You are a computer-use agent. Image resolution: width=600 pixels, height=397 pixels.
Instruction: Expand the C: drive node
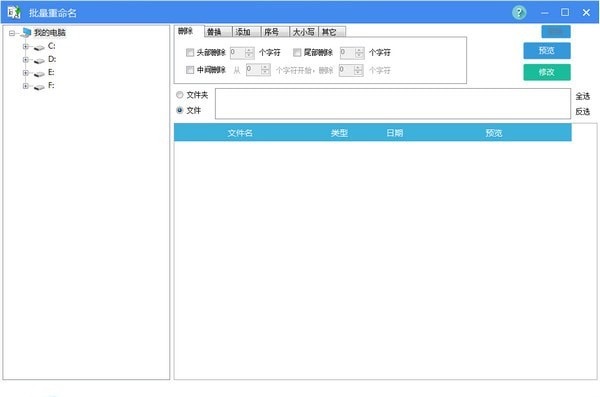26,46
